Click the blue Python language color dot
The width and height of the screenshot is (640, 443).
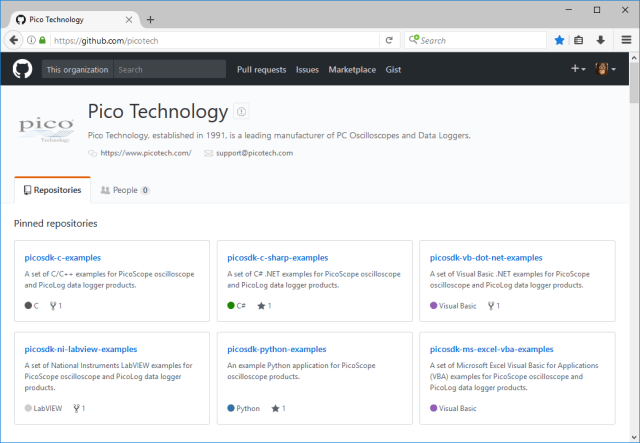coord(231,408)
